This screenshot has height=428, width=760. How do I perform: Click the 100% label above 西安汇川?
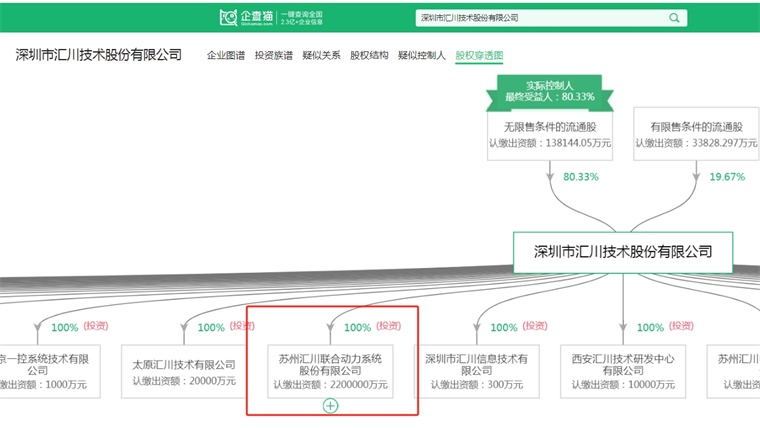[x=650, y=328]
